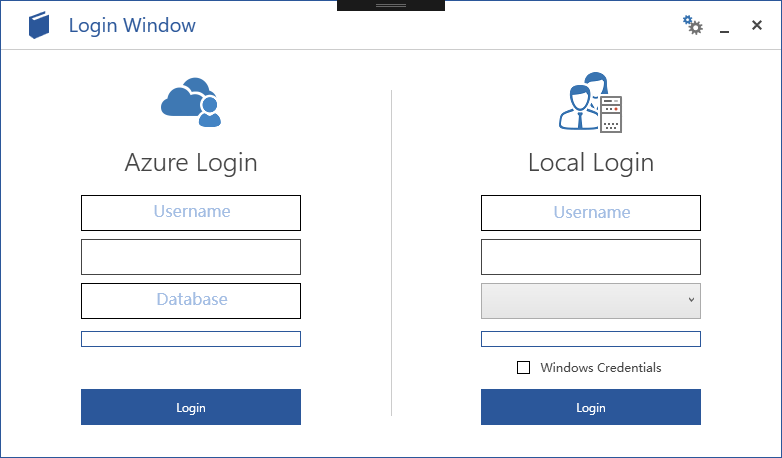The height and width of the screenshot is (458, 782).
Task: Click Login button under Azure Login
Action: [191, 407]
